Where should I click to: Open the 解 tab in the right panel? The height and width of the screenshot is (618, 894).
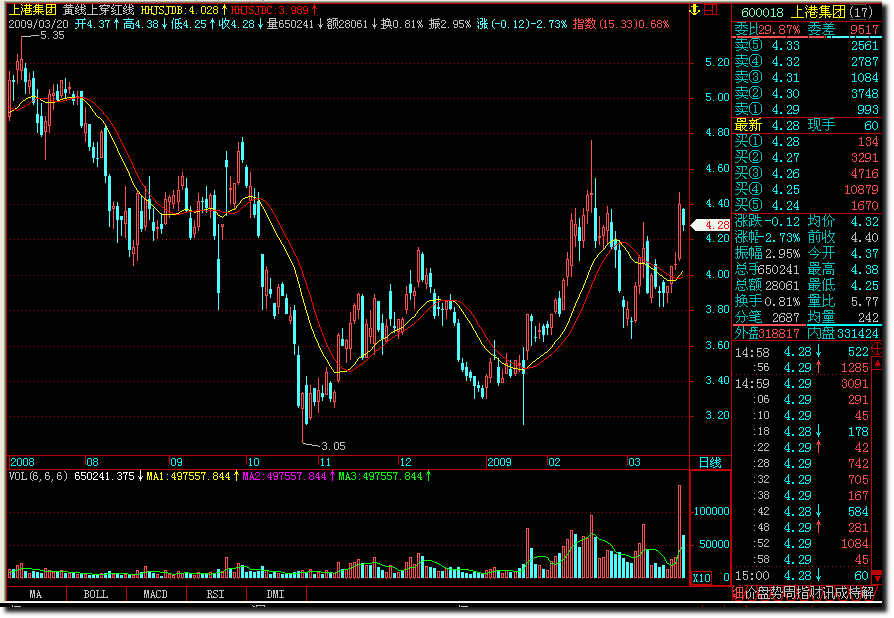(868, 593)
